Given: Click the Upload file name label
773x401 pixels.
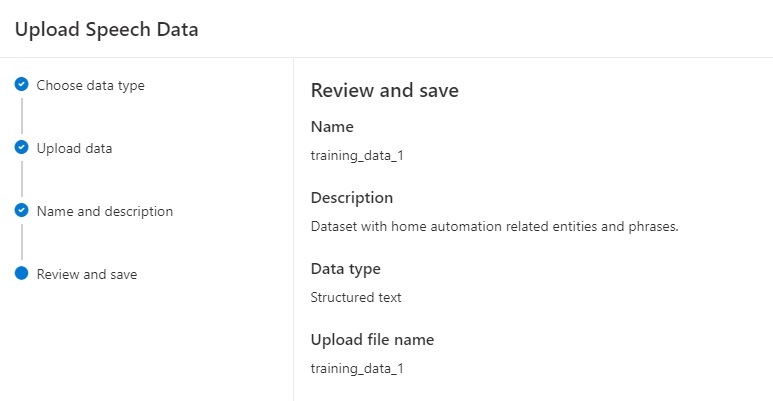Looking at the screenshot, I should tap(372, 340).
